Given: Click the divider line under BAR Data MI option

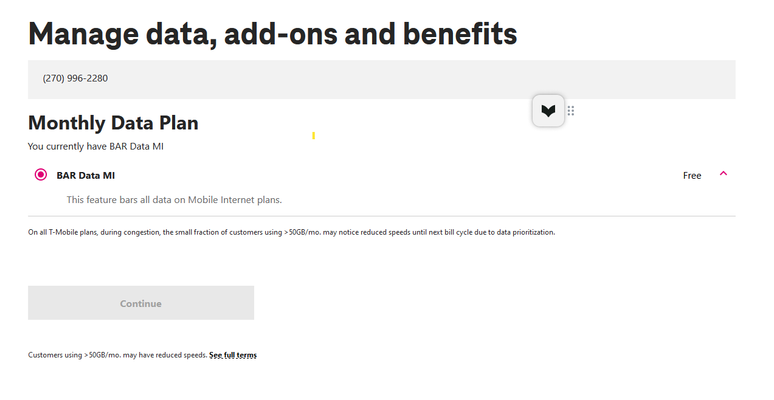Looking at the screenshot, I should click(382, 216).
